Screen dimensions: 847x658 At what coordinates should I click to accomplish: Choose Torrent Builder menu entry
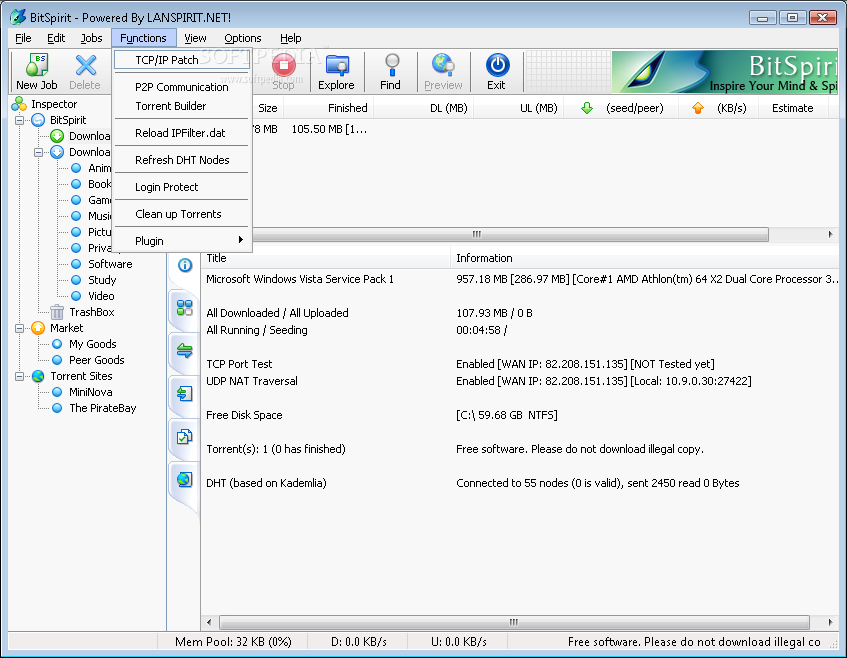(x=183, y=106)
